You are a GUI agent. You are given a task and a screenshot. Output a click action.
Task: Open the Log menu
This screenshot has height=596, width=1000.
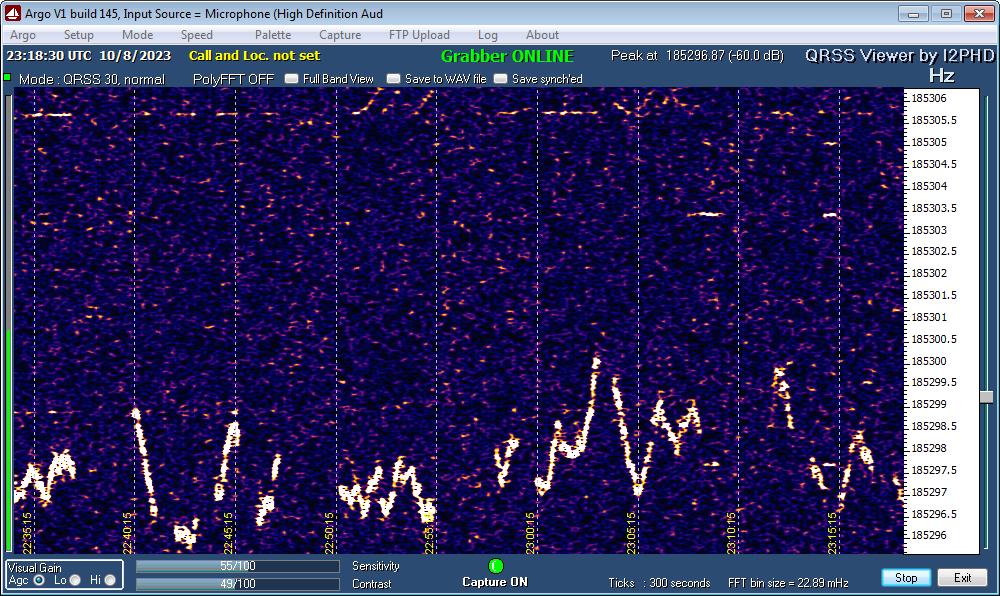[x=487, y=35]
